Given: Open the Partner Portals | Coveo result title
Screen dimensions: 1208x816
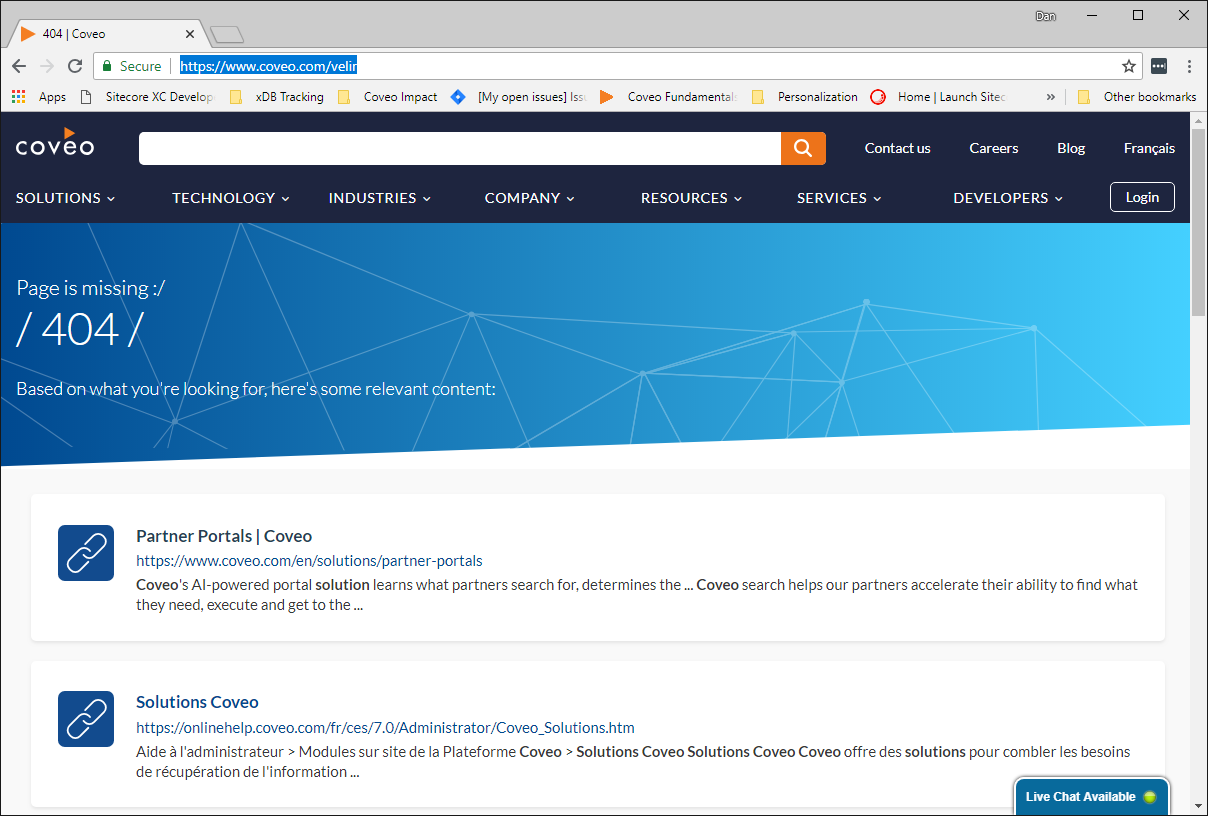Looking at the screenshot, I should coord(224,536).
